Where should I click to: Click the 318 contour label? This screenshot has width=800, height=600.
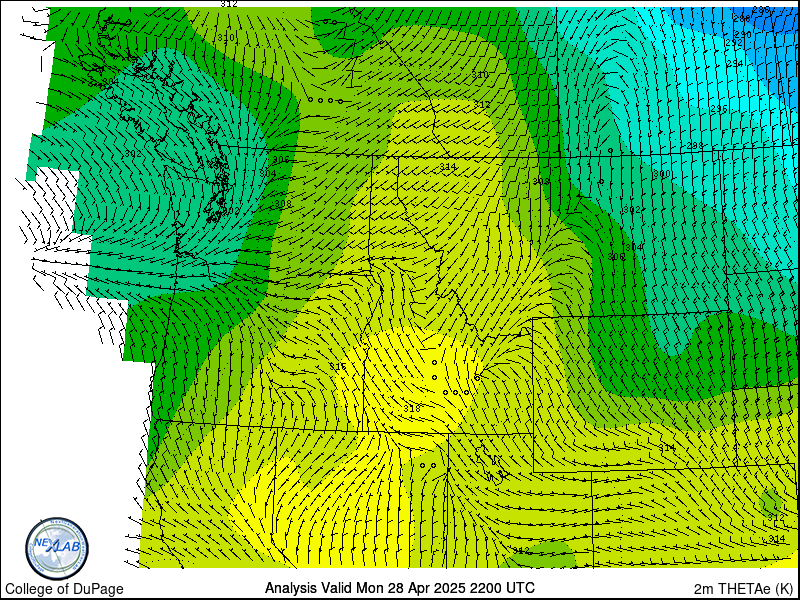(412, 408)
